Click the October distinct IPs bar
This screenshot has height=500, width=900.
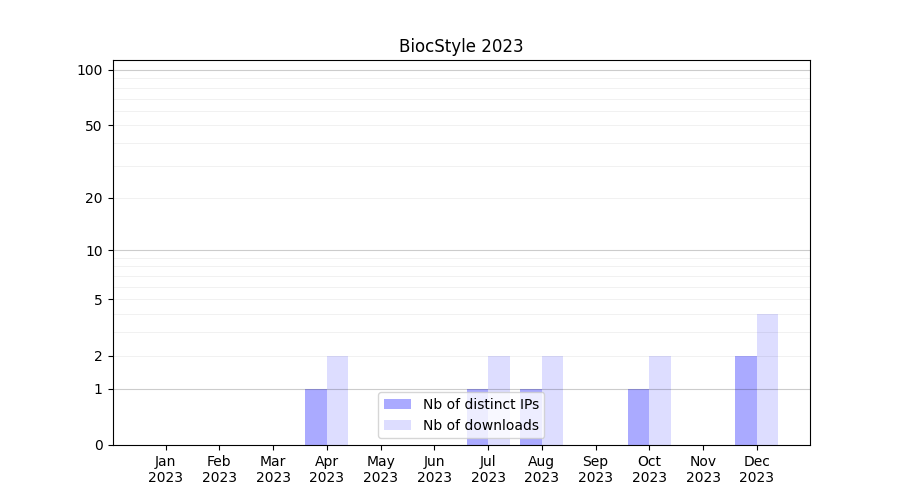coord(638,417)
